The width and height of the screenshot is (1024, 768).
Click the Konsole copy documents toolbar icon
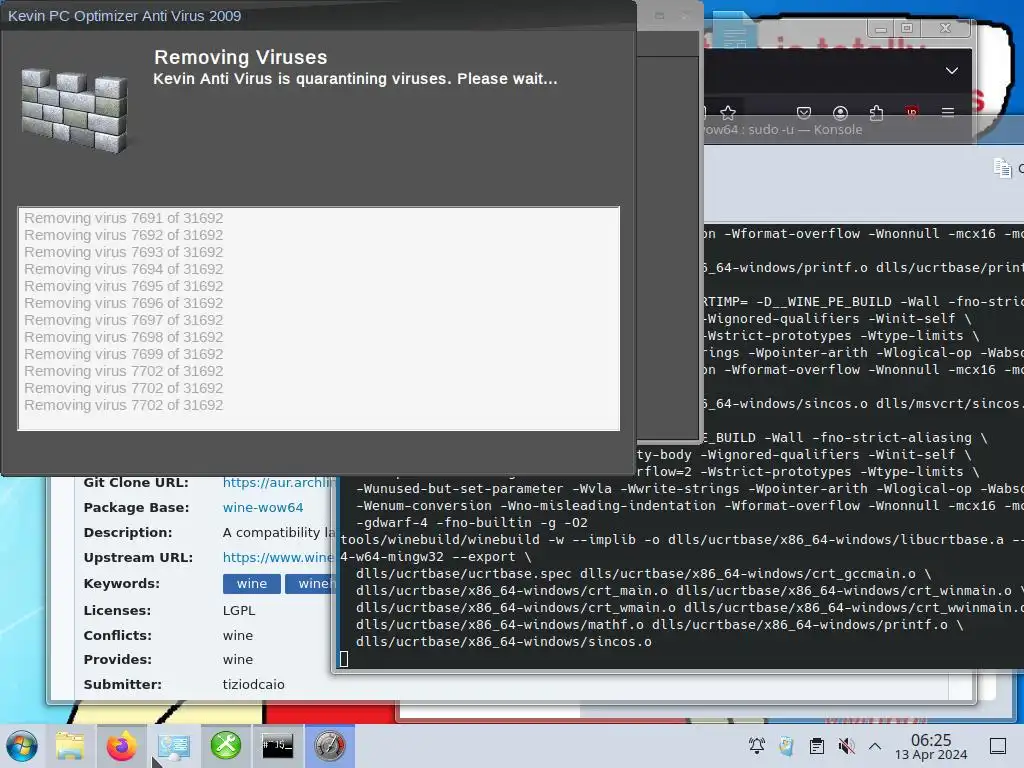(x=1002, y=168)
